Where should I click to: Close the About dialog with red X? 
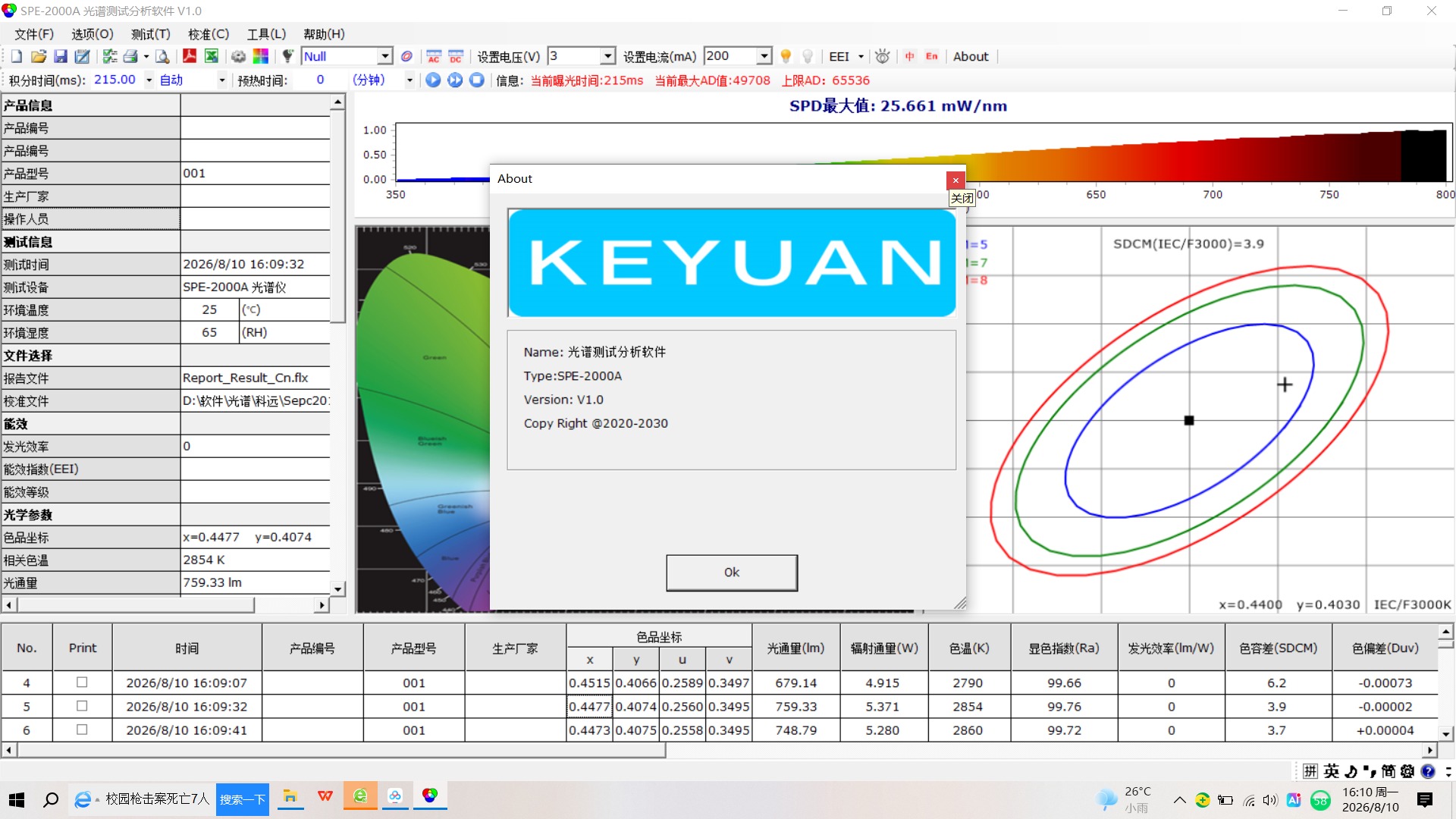click(955, 180)
